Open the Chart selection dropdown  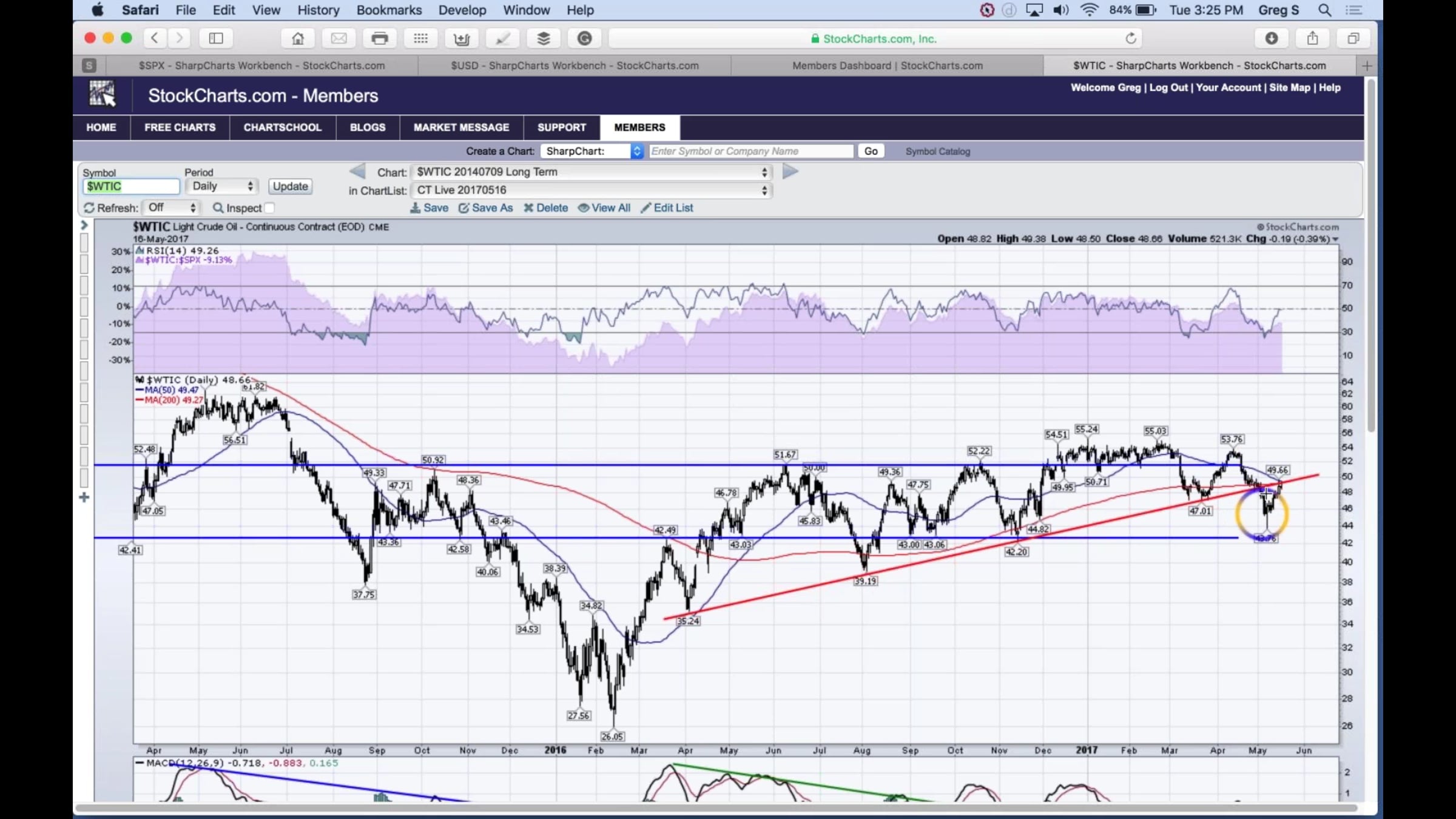(591, 172)
